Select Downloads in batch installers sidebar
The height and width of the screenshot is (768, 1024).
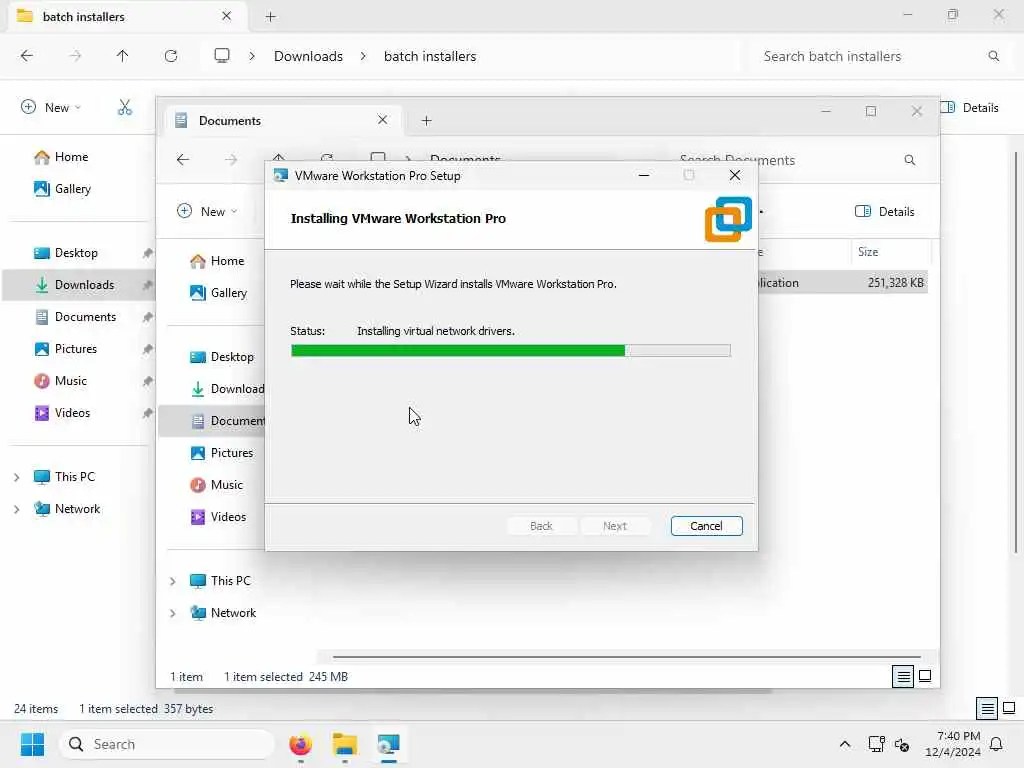coord(78,285)
